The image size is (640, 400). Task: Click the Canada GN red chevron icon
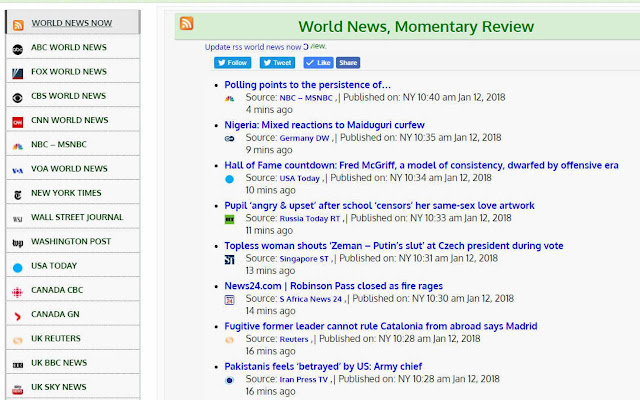(18, 316)
